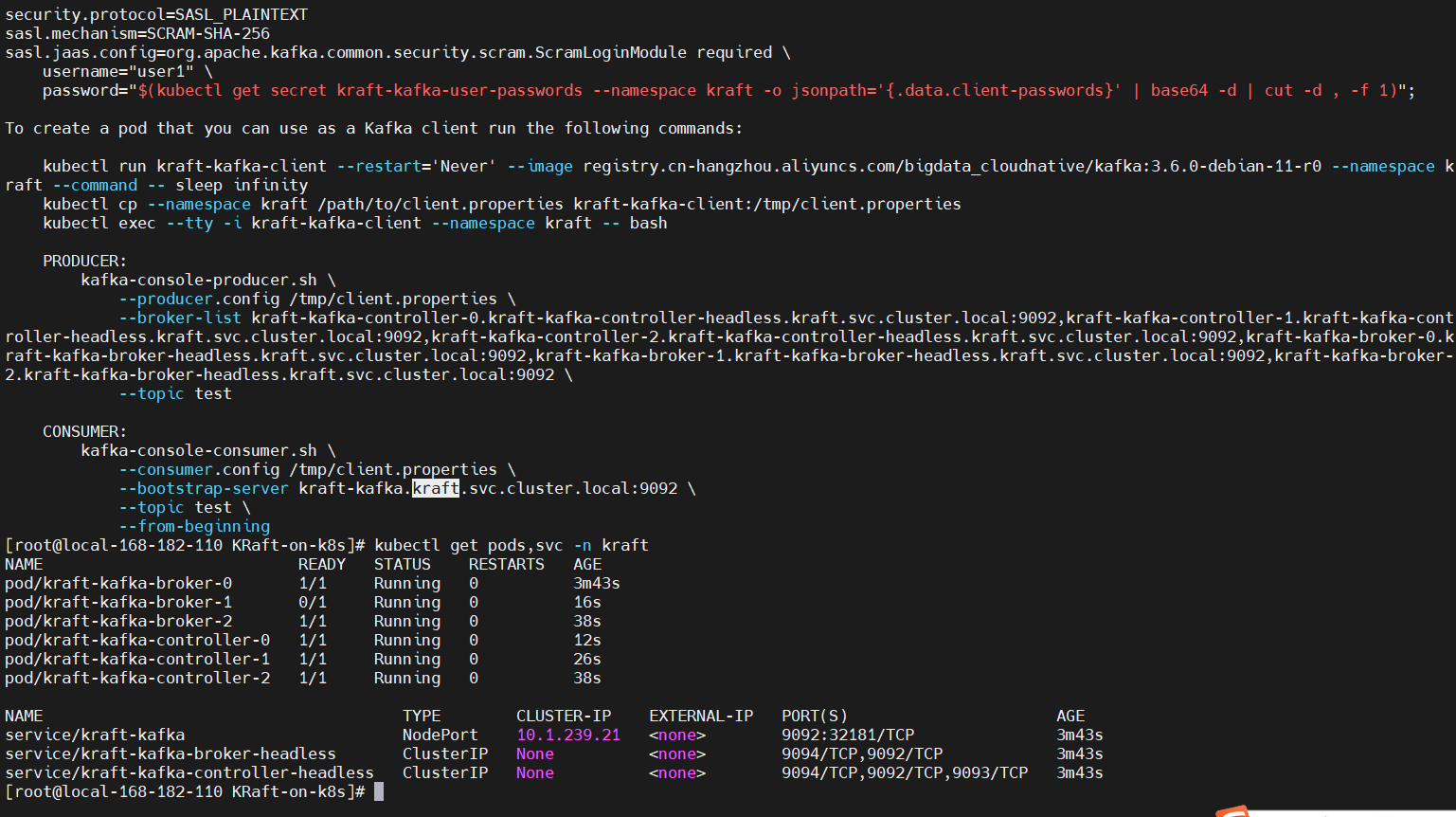The height and width of the screenshot is (817, 1456).
Task: Click the 'sleep infinity' text
Action: pos(242,186)
